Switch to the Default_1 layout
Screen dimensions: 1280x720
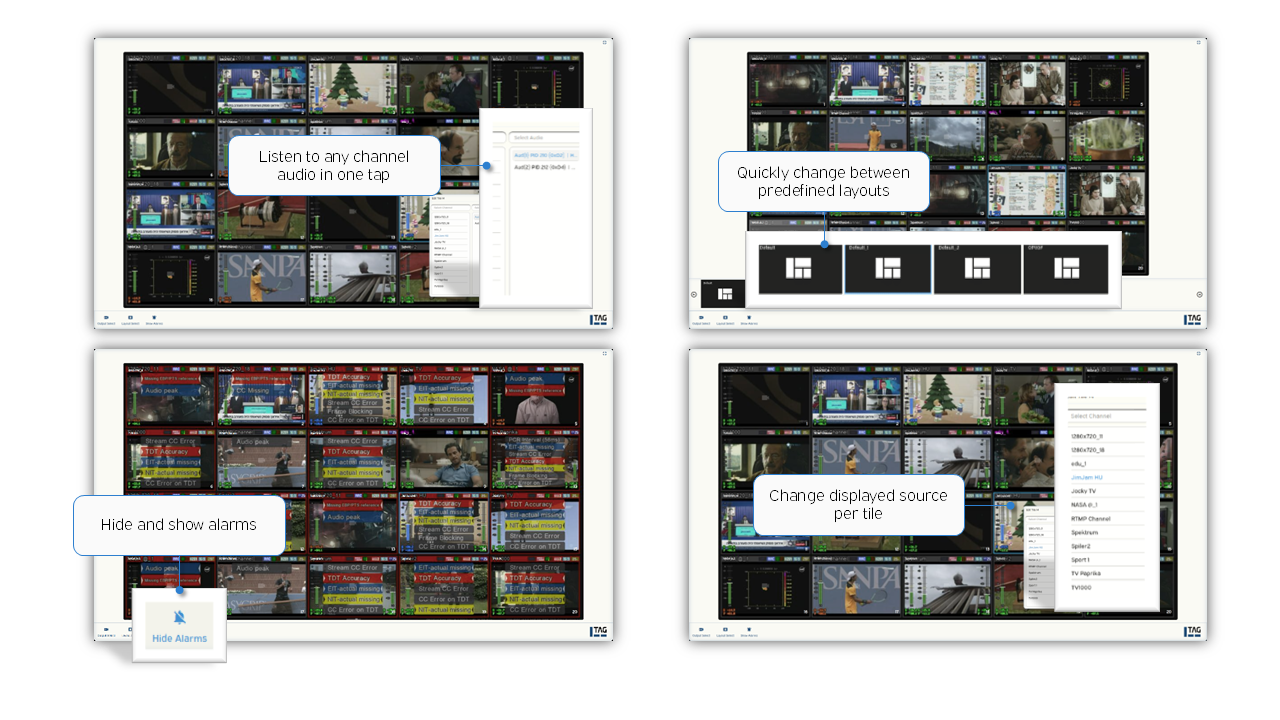(x=888, y=269)
